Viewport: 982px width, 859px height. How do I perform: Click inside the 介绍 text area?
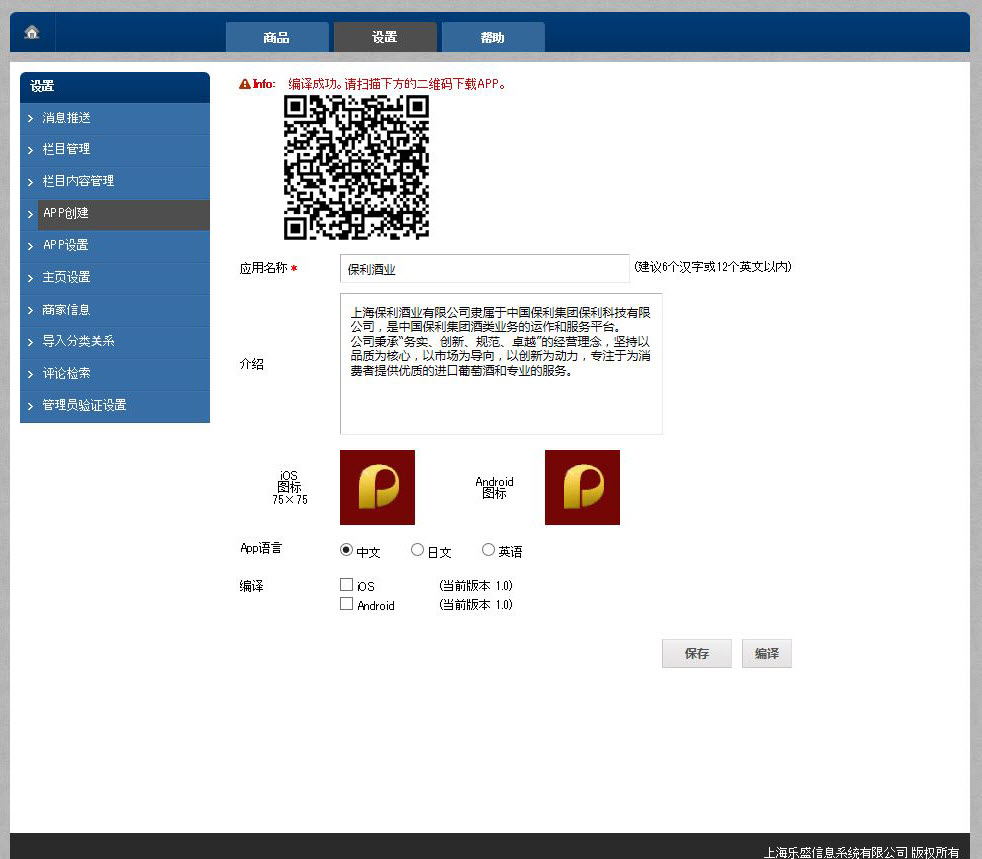(x=501, y=364)
